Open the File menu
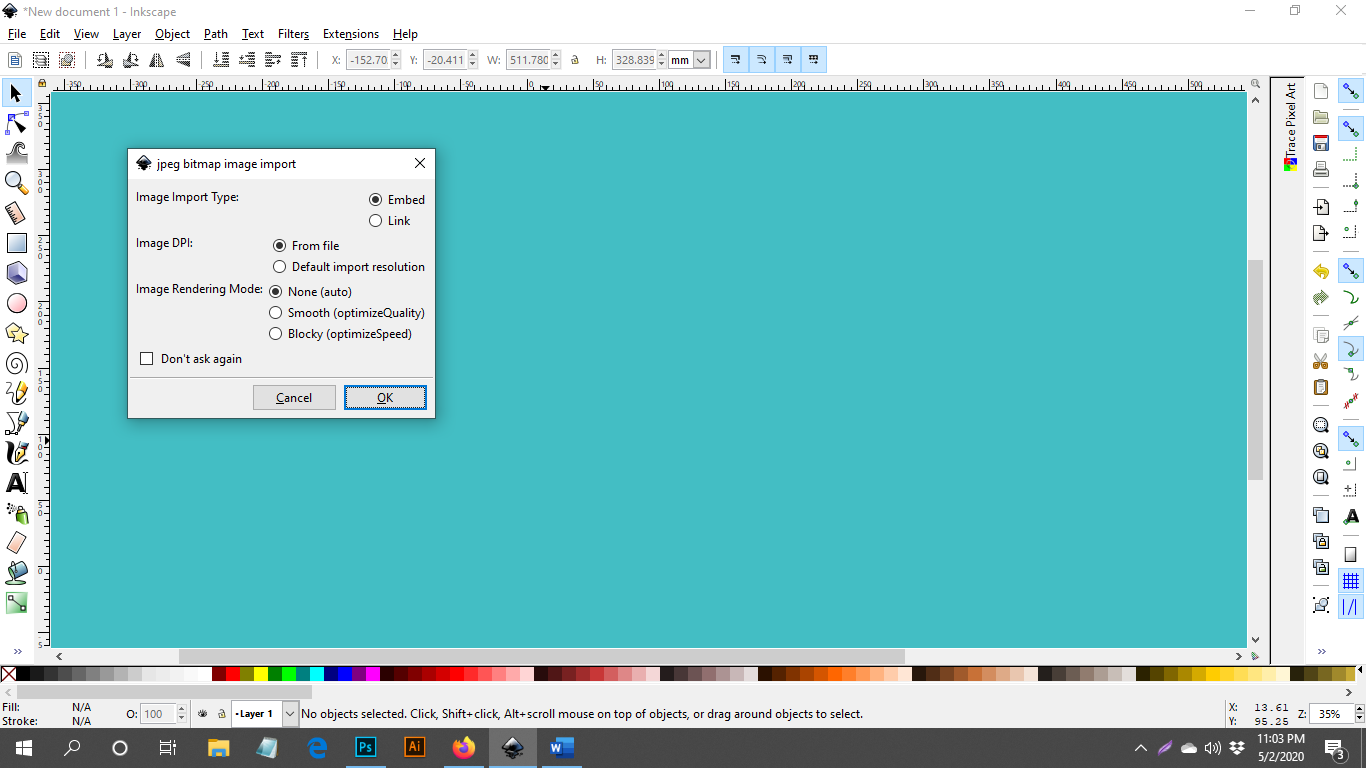The image size is (1366, 768). point(17,34)
